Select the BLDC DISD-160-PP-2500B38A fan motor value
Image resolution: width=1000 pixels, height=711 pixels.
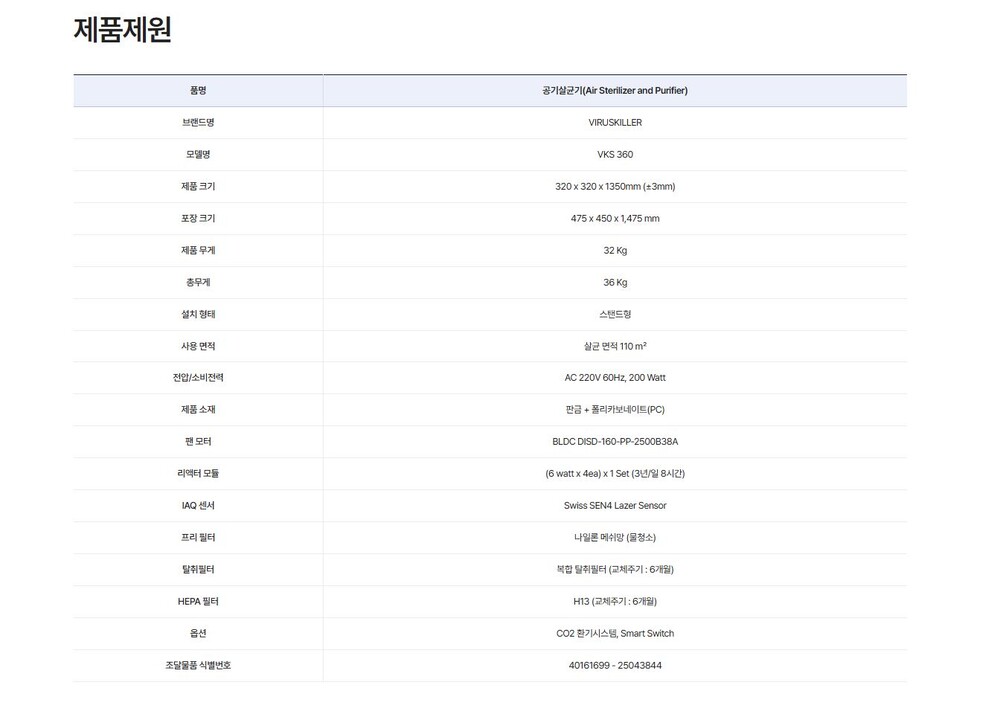[x=614, y=441]
